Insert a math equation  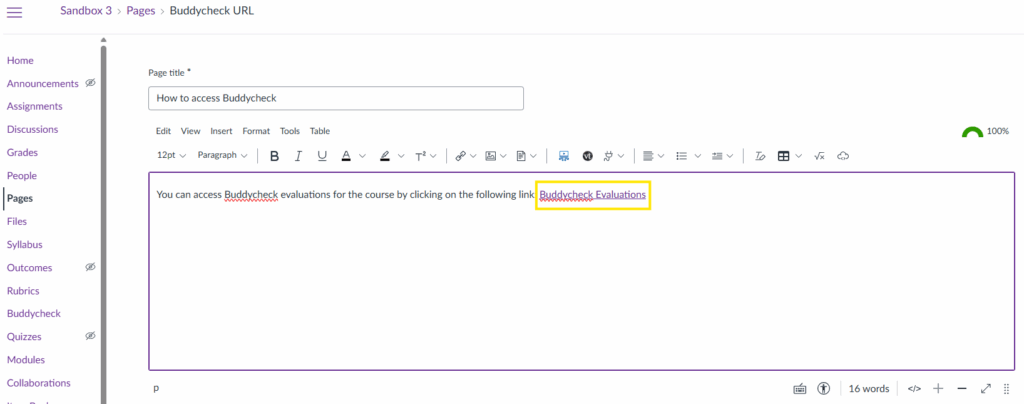point(819,156)
